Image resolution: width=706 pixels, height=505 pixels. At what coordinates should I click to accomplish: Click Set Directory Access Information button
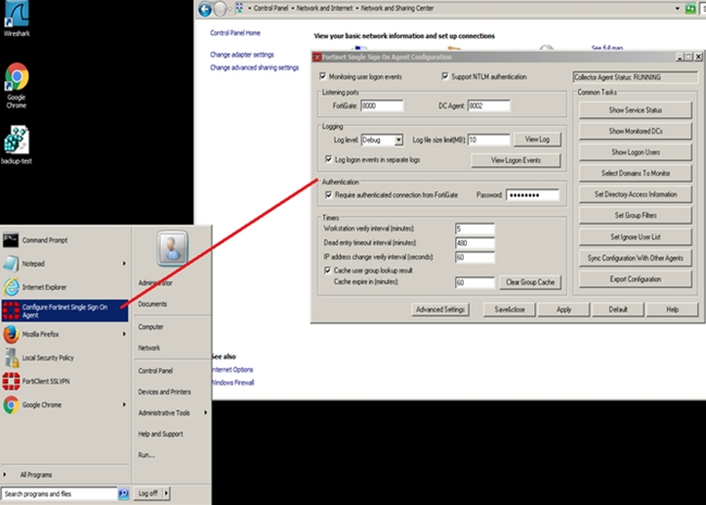coord(635,194)
